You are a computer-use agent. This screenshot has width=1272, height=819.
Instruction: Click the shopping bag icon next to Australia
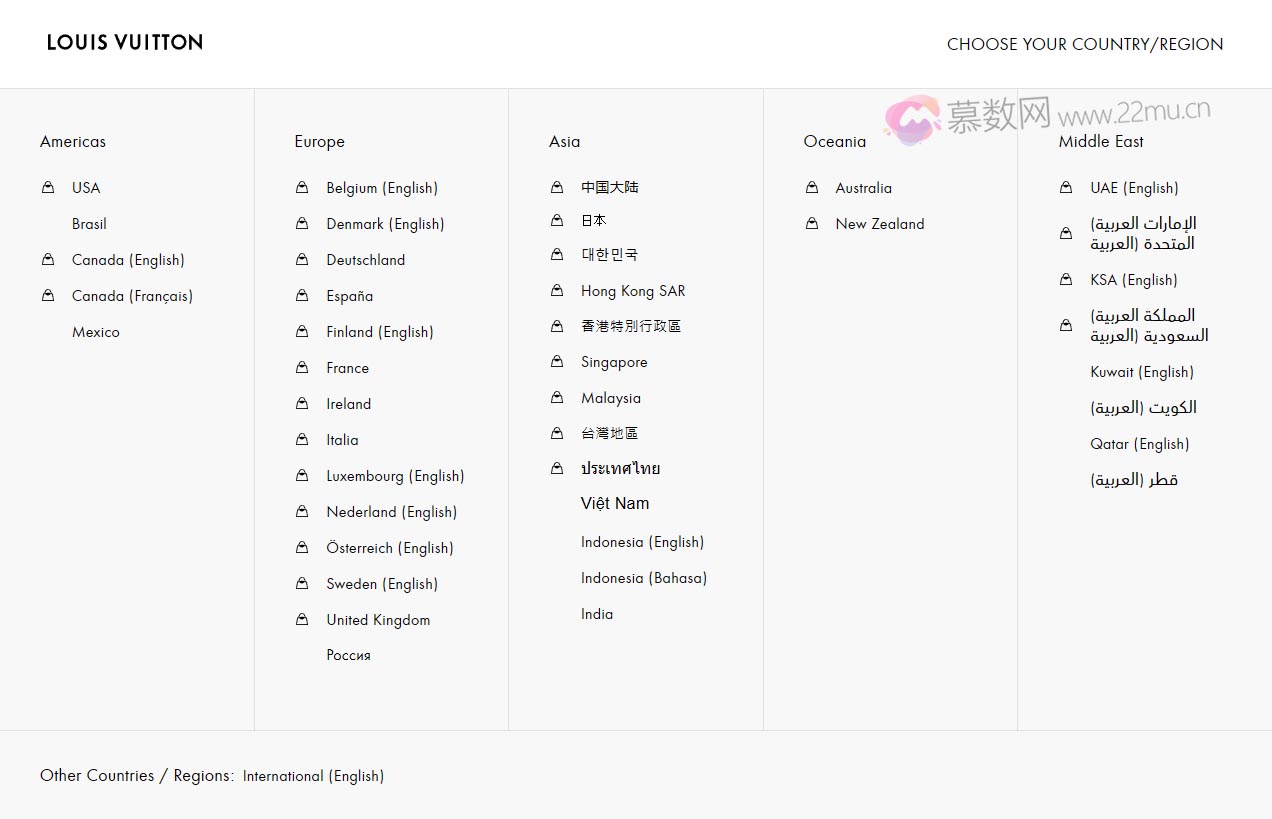click(x=812, y=188)
